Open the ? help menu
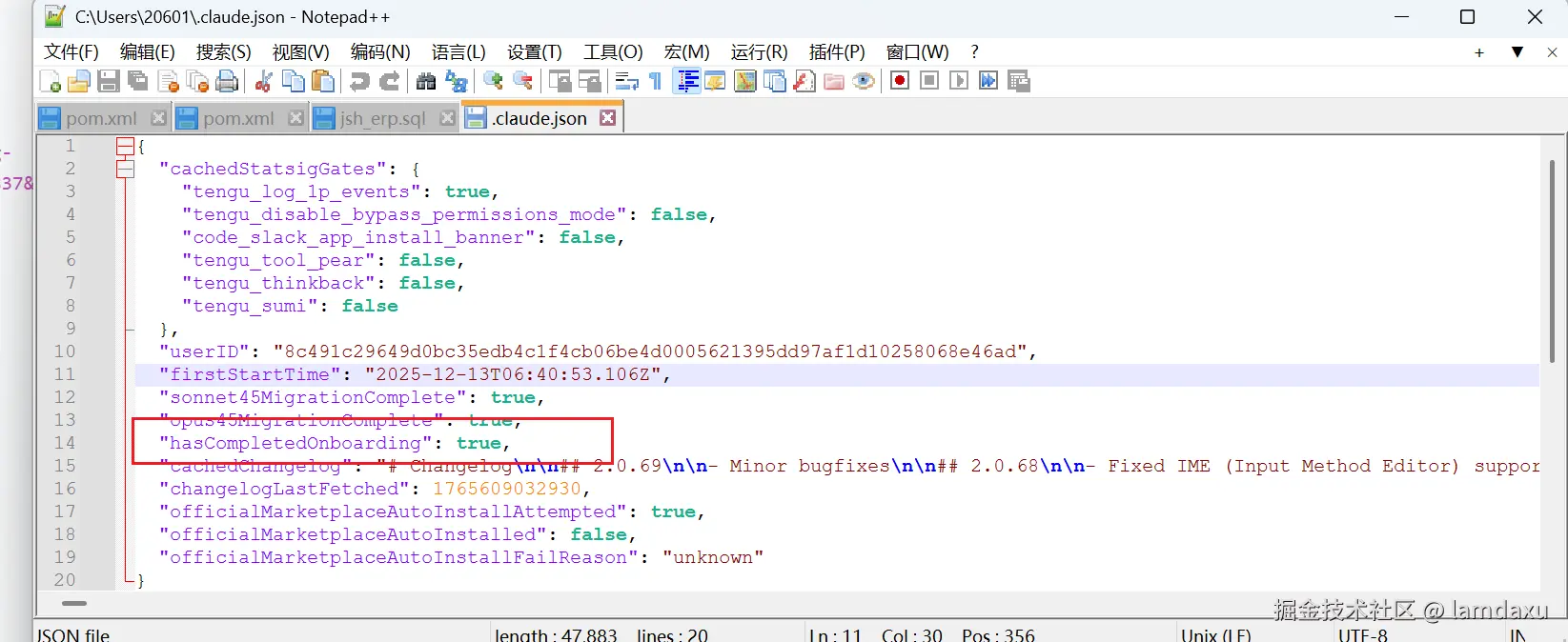Image resolution: width=1568 pixels, height=642 pixels. [x=974, y=51]
